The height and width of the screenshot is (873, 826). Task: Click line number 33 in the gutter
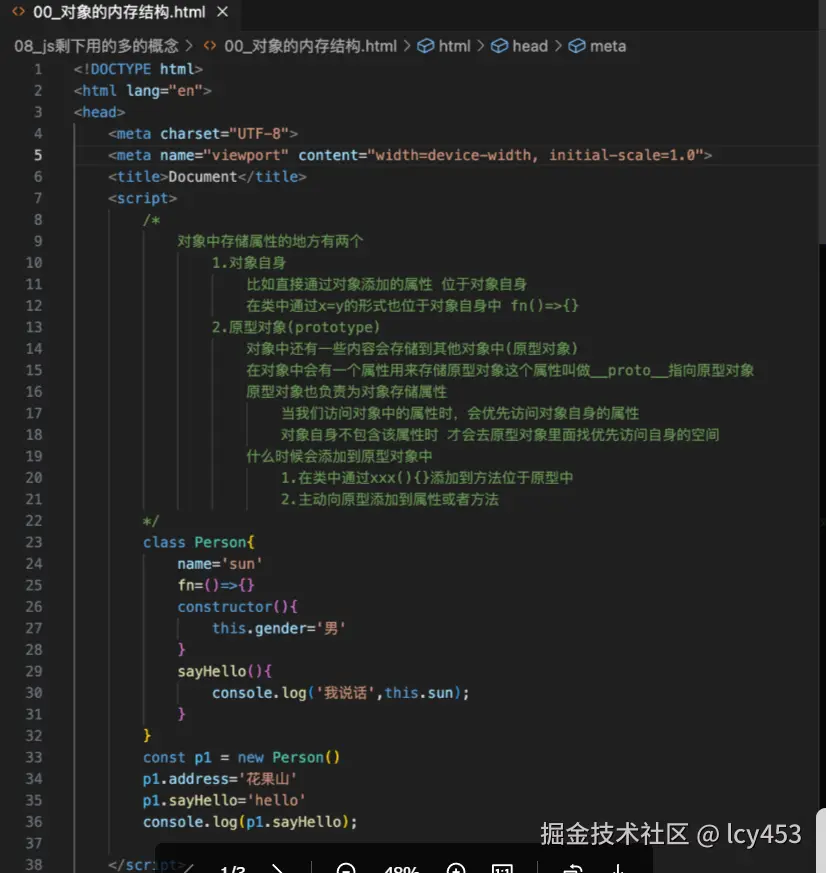pos(34,757)
